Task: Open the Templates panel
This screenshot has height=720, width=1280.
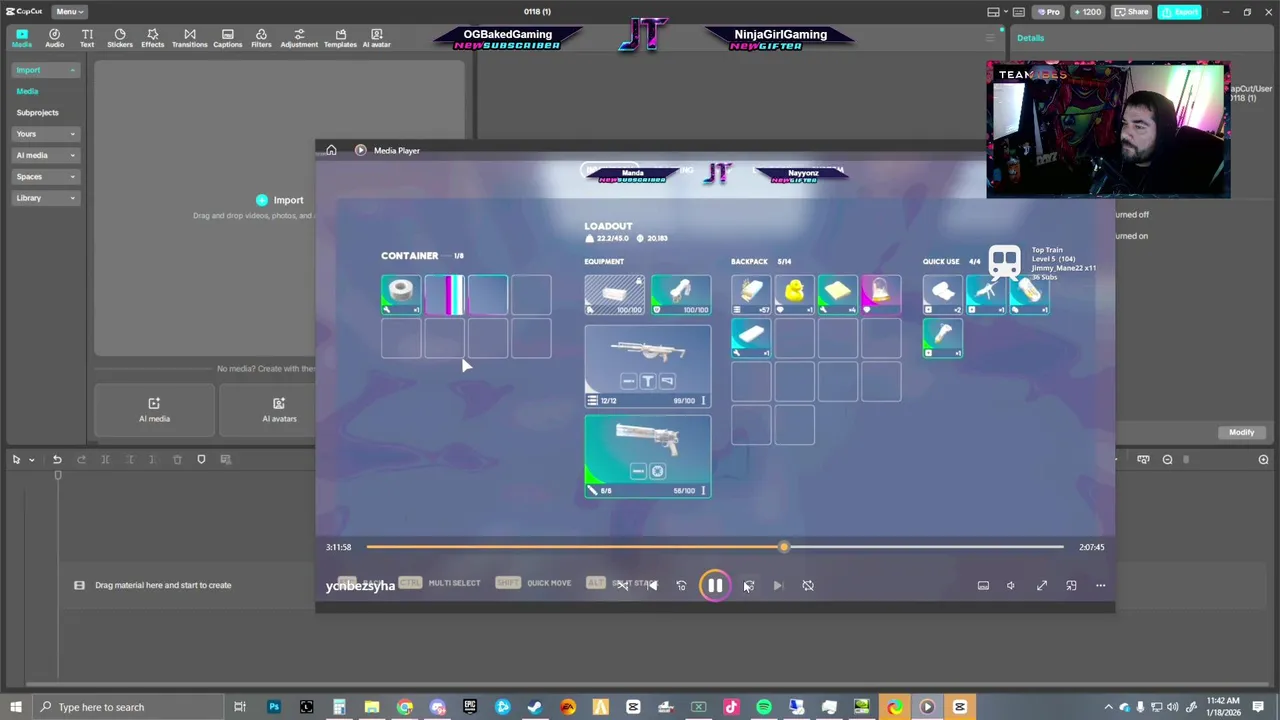Action: tap(340, 38)
